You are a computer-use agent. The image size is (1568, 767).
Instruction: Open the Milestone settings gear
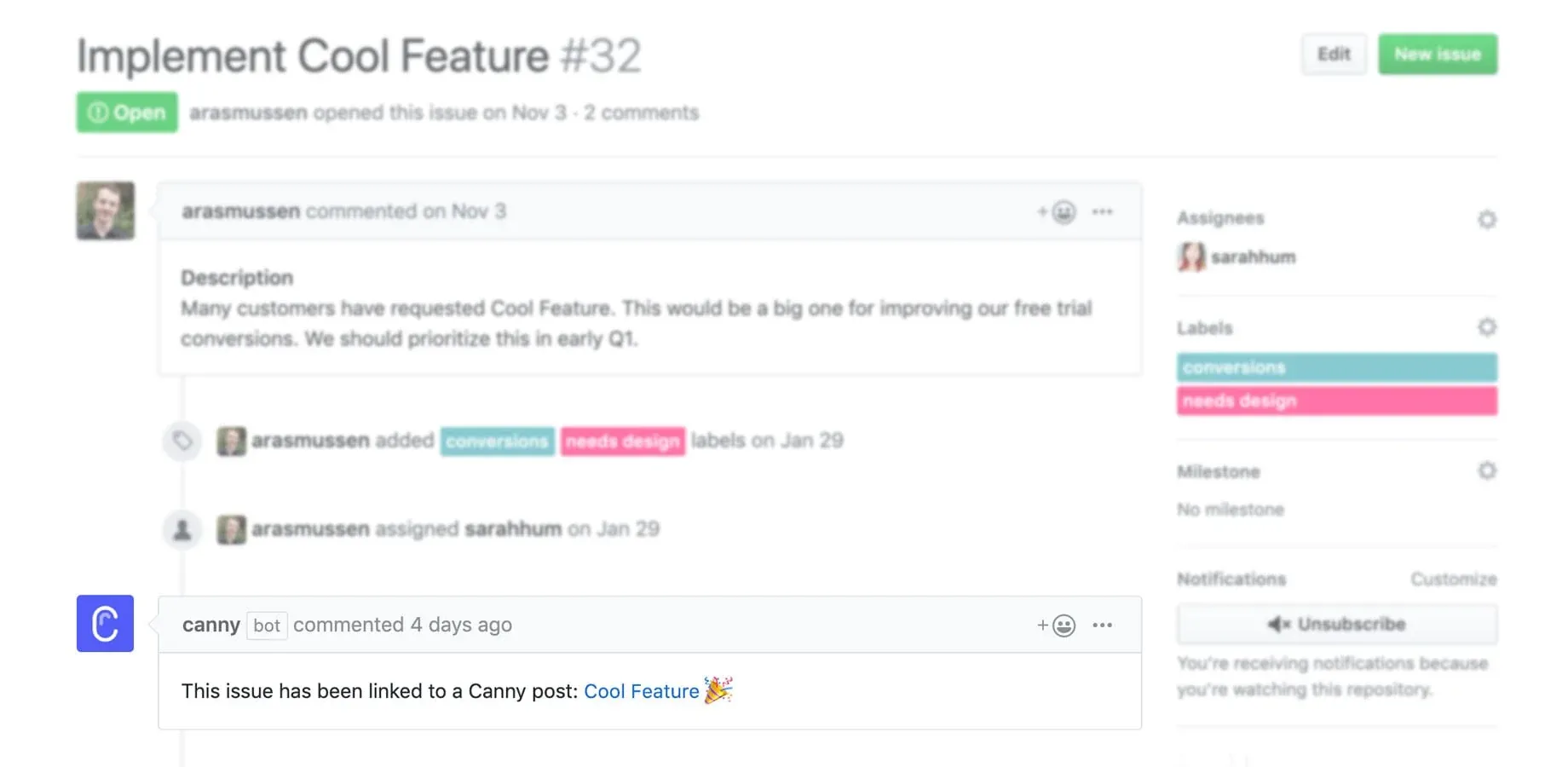(1487, 470)
